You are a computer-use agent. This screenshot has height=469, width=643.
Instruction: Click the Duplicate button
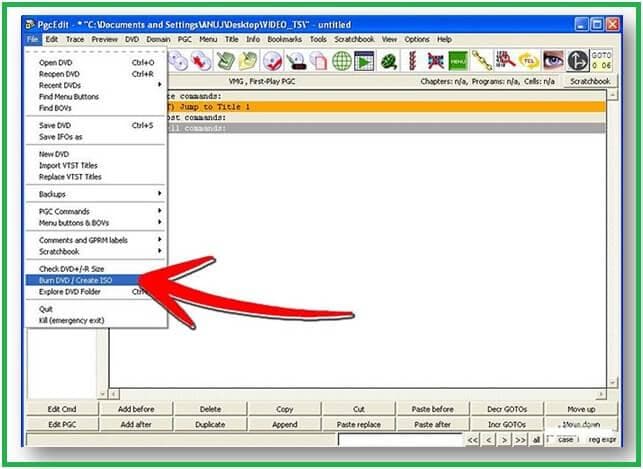click(210, 424)
